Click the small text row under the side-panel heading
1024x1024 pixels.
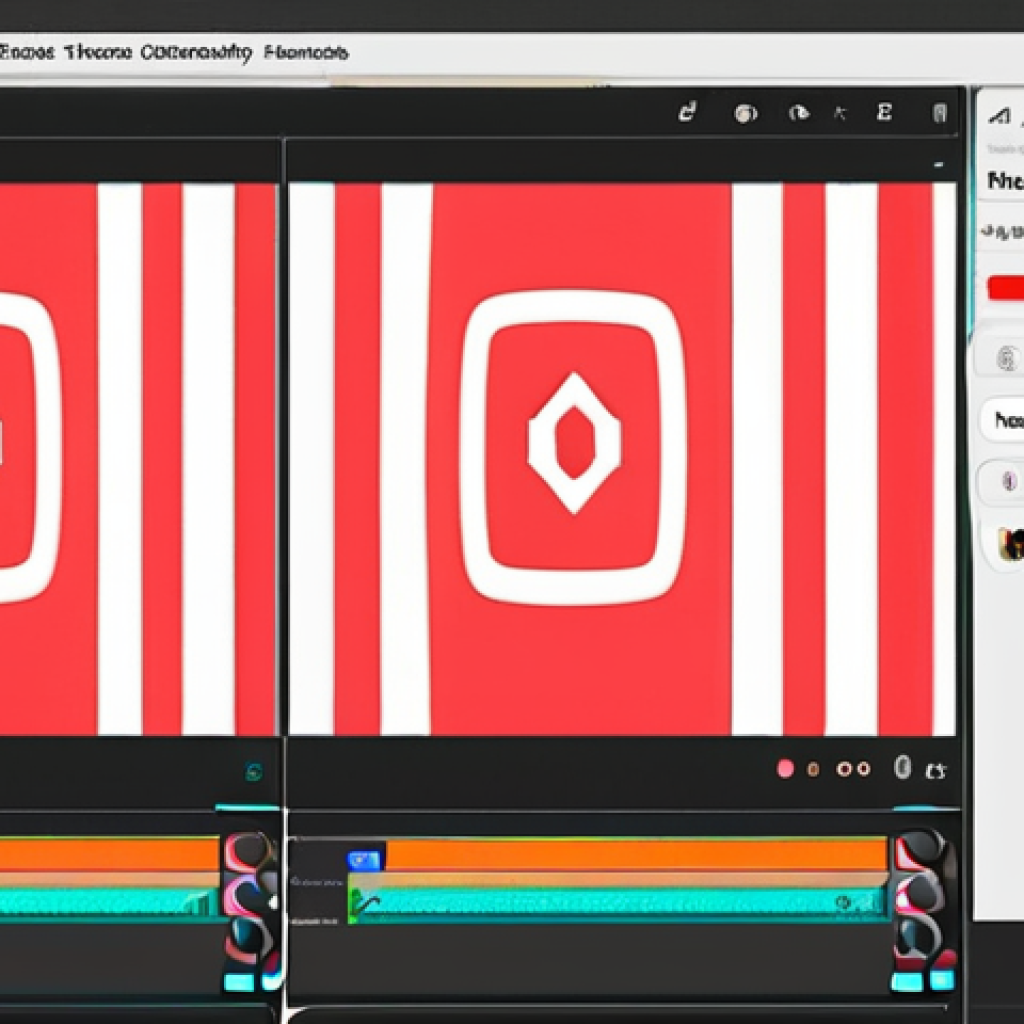[1004, 231]
